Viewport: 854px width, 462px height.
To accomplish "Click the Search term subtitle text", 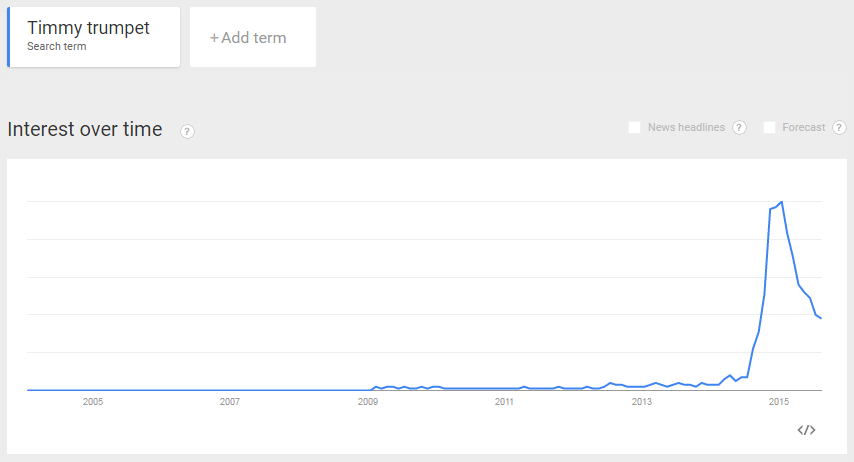I will [57, 46].
